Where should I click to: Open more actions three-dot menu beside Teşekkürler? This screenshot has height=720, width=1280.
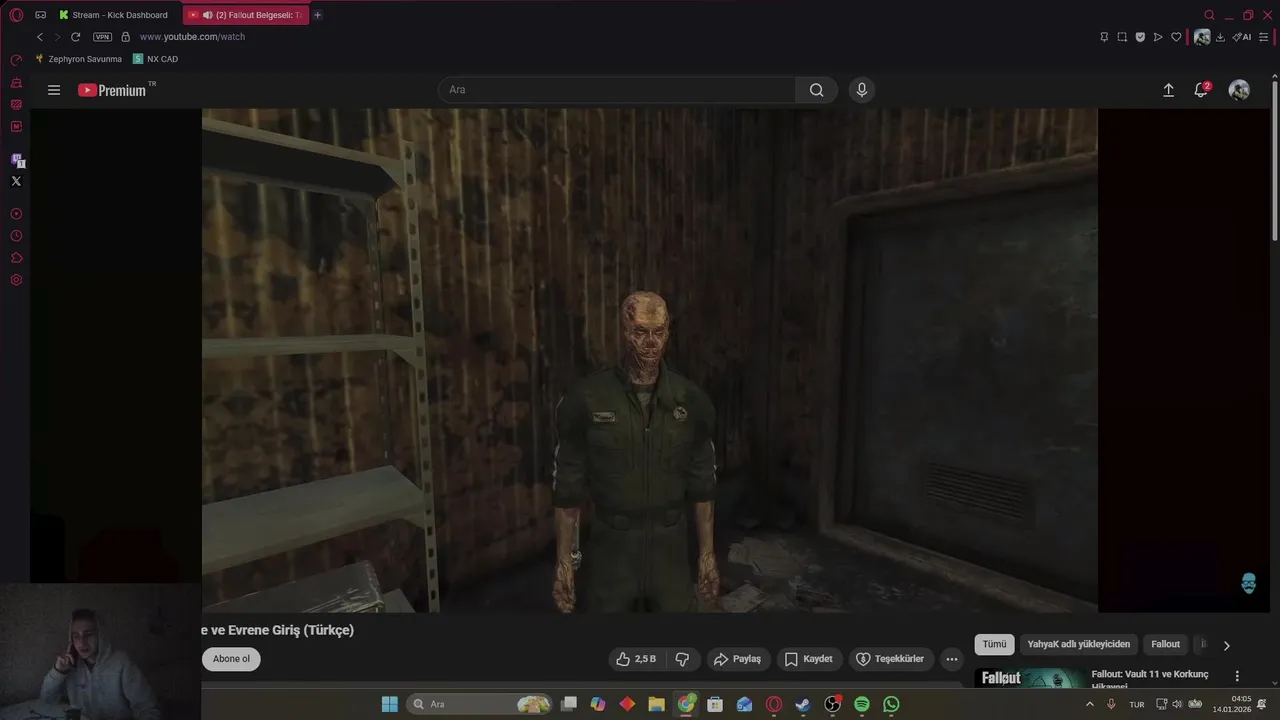[x=952, y=659]
